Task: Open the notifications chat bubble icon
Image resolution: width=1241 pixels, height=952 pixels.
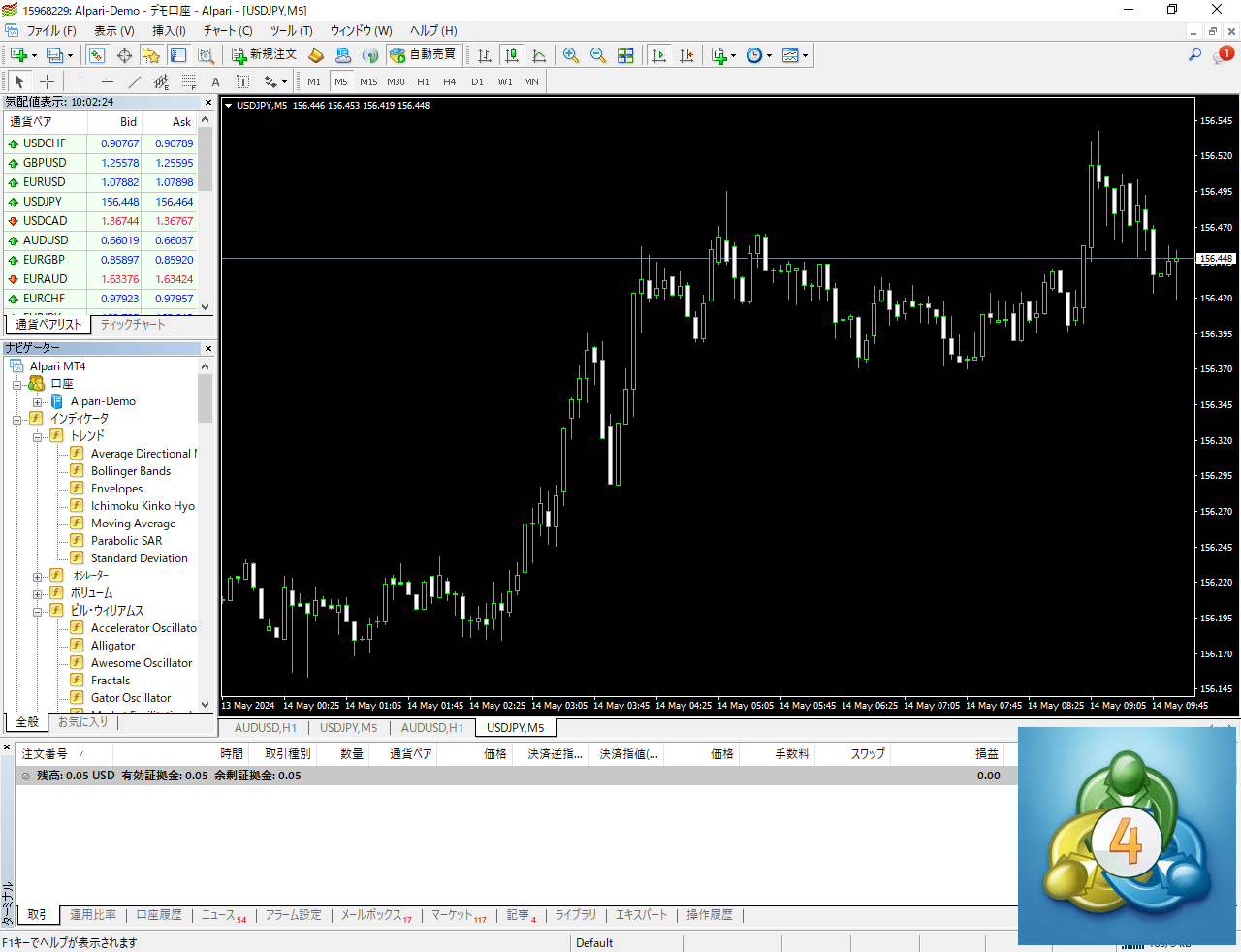Action: click(1222, 55)
